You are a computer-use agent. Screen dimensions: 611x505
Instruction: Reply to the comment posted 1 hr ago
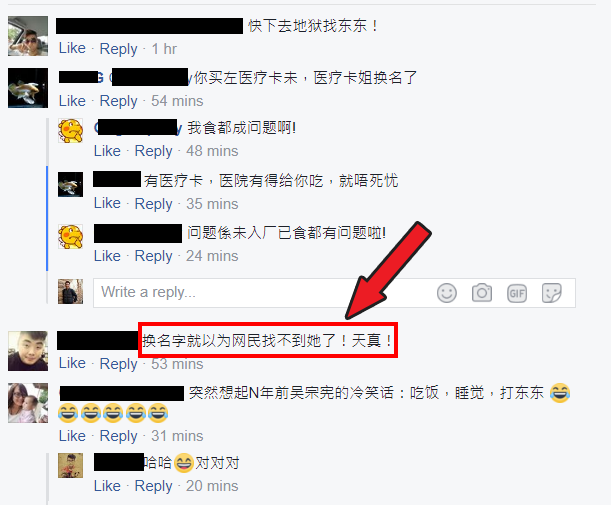coord(118,49)
